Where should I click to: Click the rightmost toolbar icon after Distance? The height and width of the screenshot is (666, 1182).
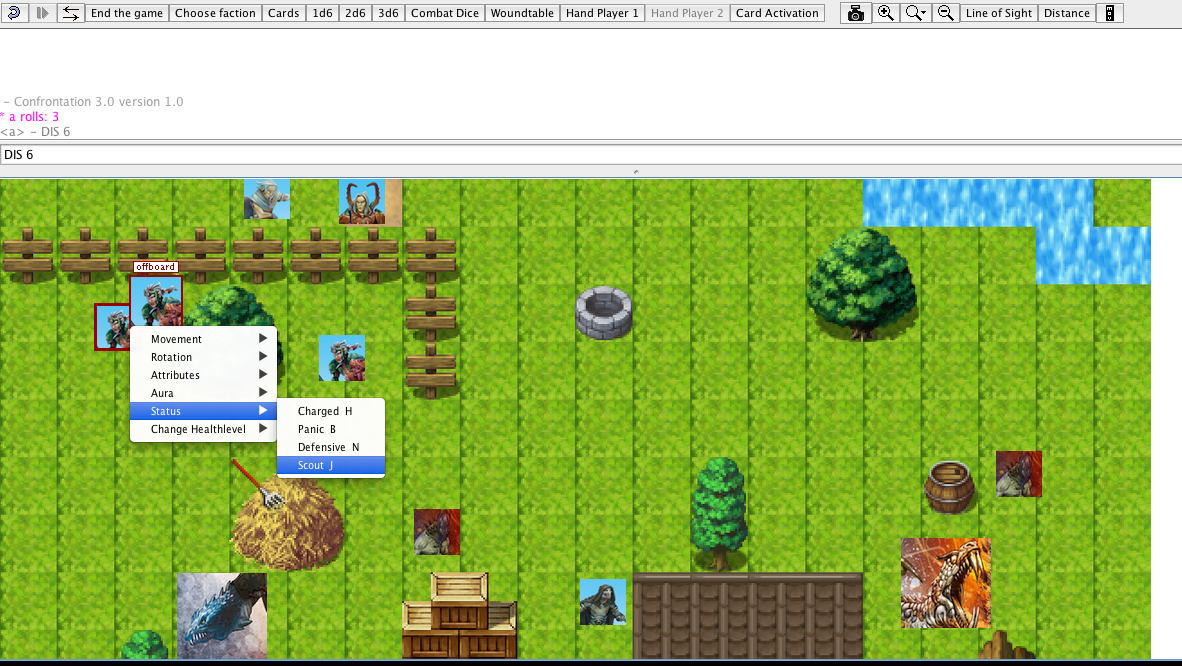[x=1109, y=13]
